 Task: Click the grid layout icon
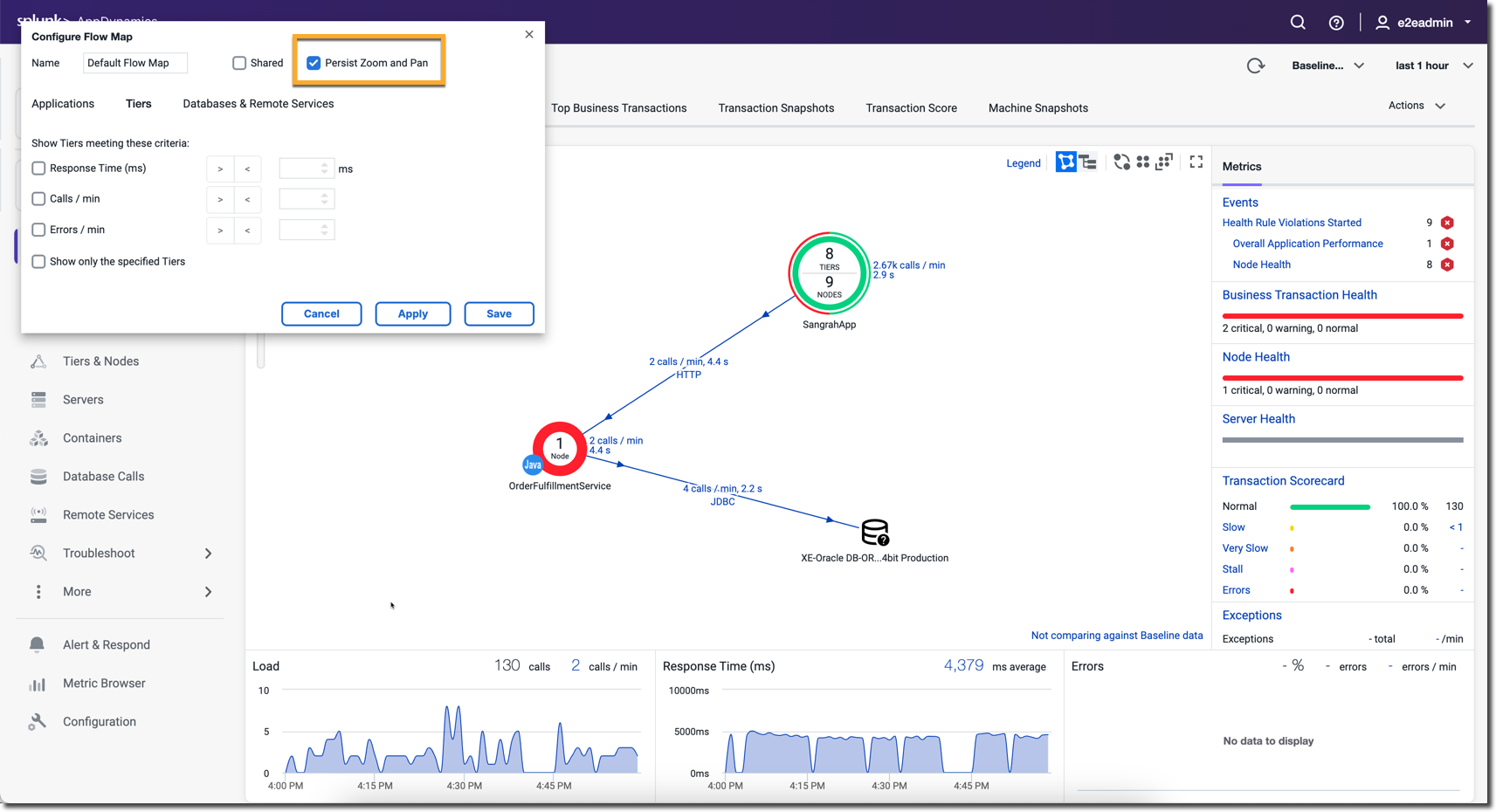point(1142,162)
